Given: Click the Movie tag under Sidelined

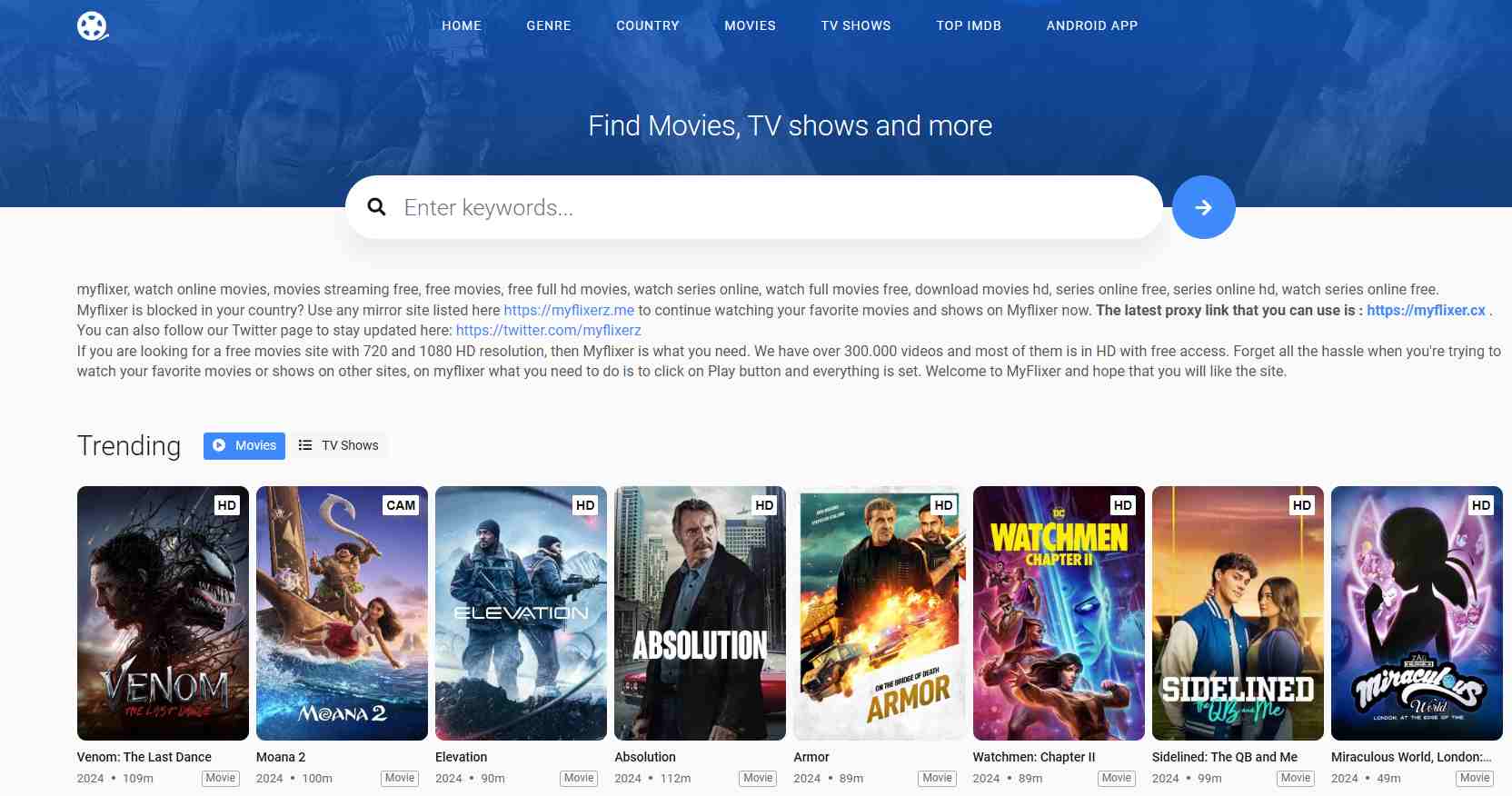Looking at the screenshot, I should click(x=1296, y=779).
